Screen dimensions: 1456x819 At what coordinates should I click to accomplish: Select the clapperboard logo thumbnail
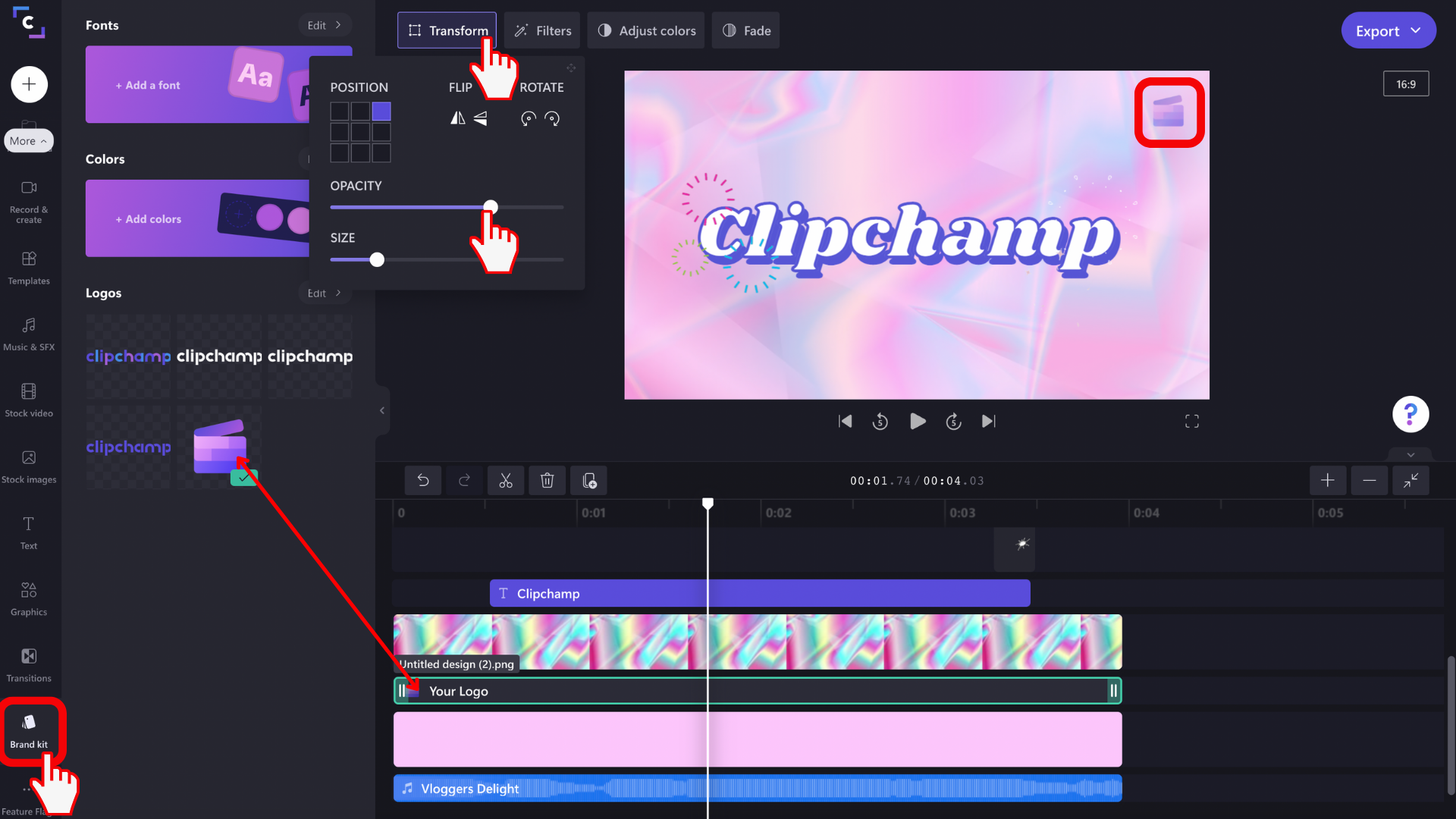[x=220, y=447]
